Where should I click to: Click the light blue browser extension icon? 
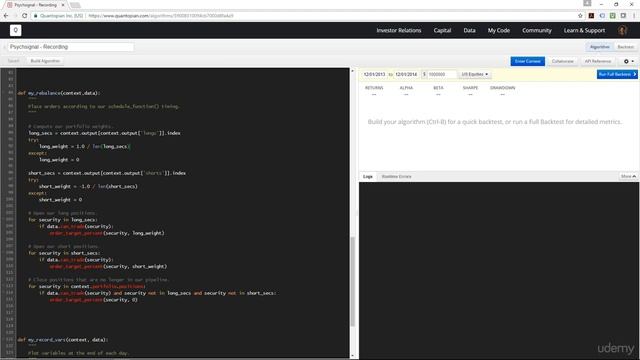tap(602, 16)
